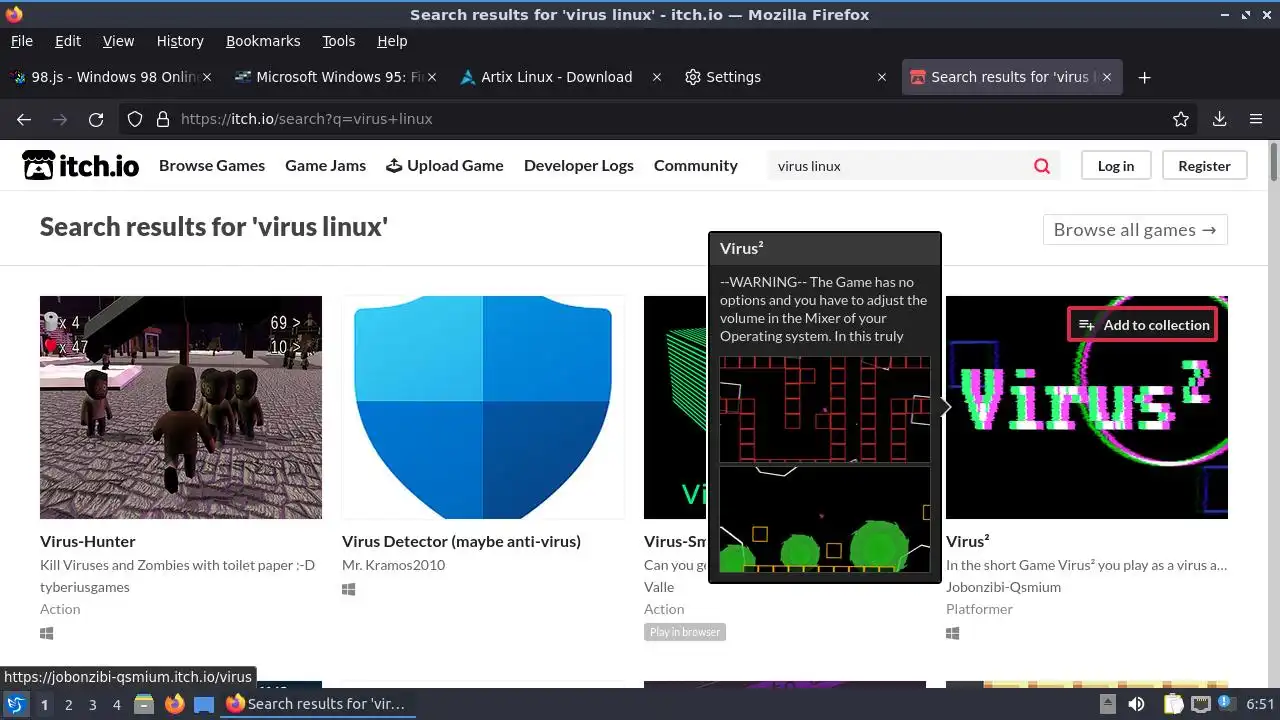Go back to the previous page
The width and height of the screenshot is (1280, 720).
(x=24, y=119)
